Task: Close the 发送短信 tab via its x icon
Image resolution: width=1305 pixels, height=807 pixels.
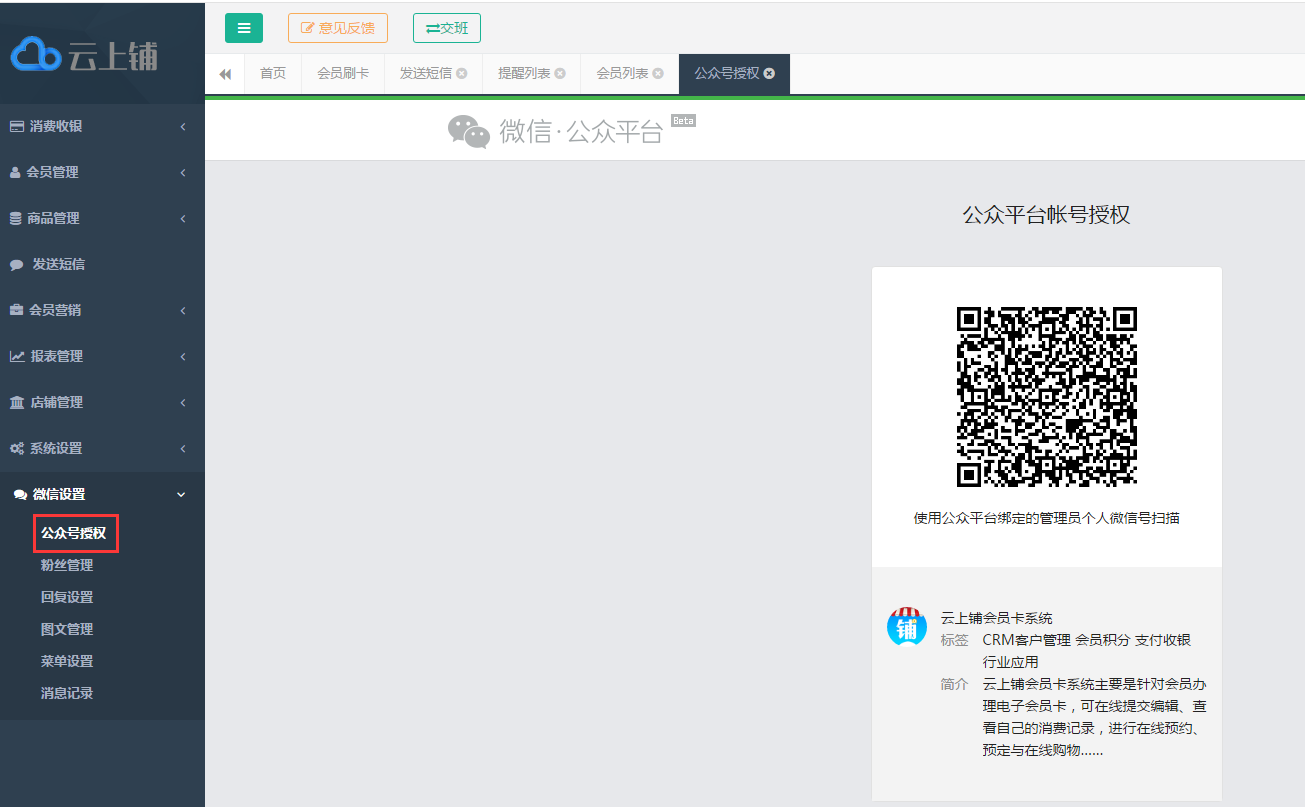Action: [x=462, y=74]
